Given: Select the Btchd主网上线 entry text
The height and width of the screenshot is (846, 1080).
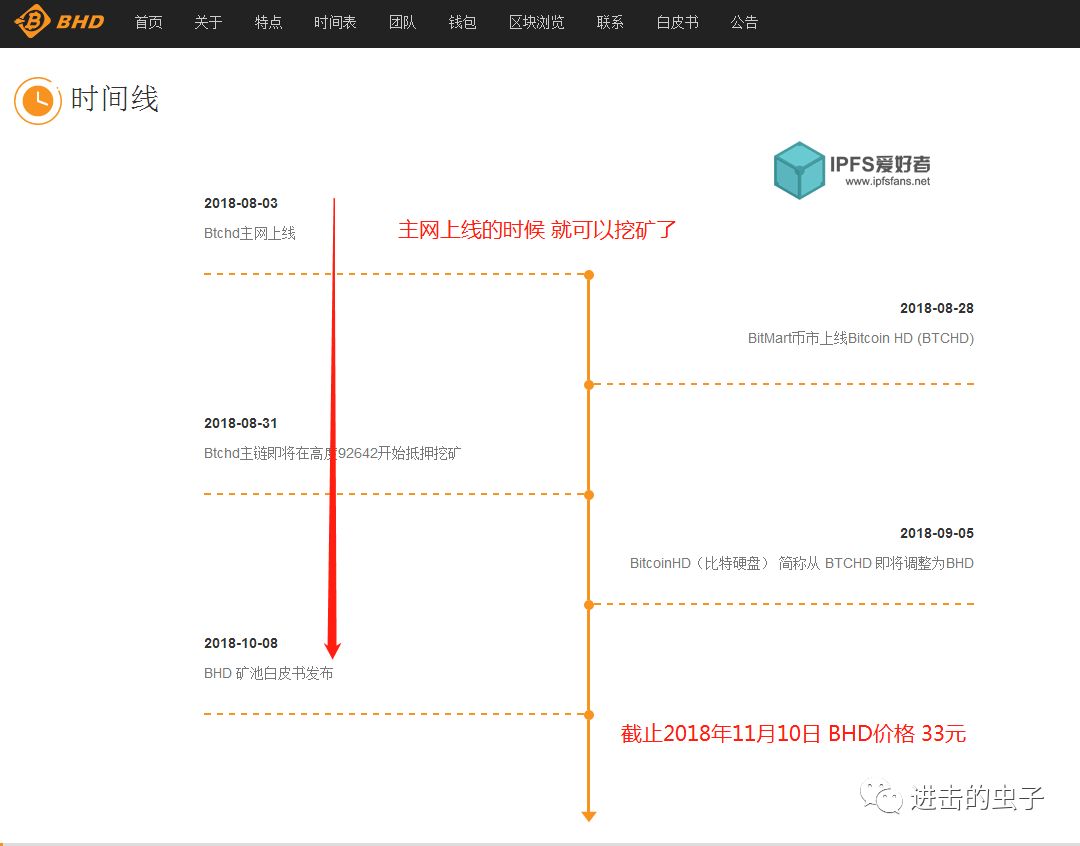Looking at the screenshot, I should pos(249,234).
